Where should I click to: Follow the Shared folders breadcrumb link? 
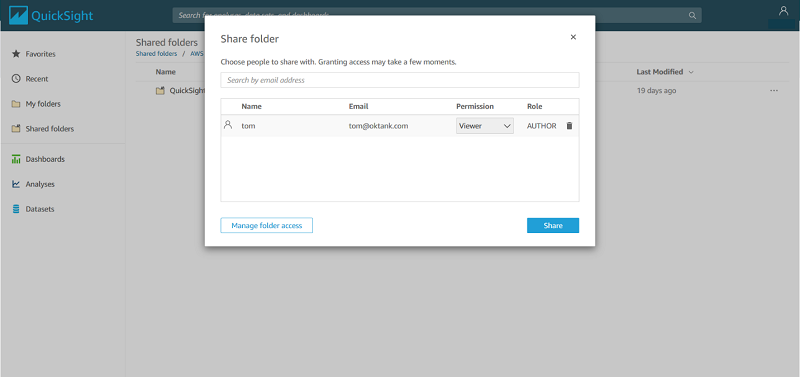tap(156, 54)
